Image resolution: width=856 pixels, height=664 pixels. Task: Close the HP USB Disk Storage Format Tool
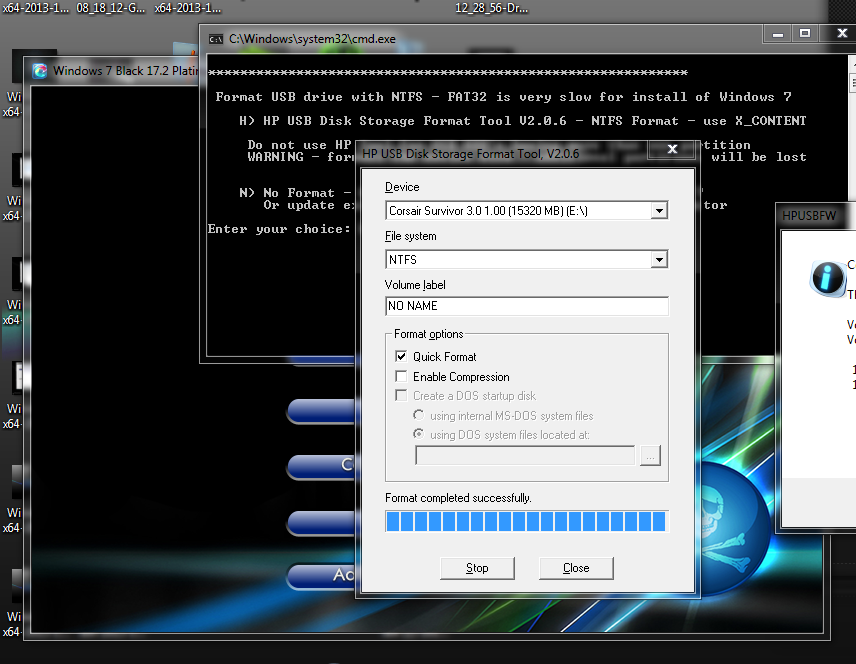672,149
